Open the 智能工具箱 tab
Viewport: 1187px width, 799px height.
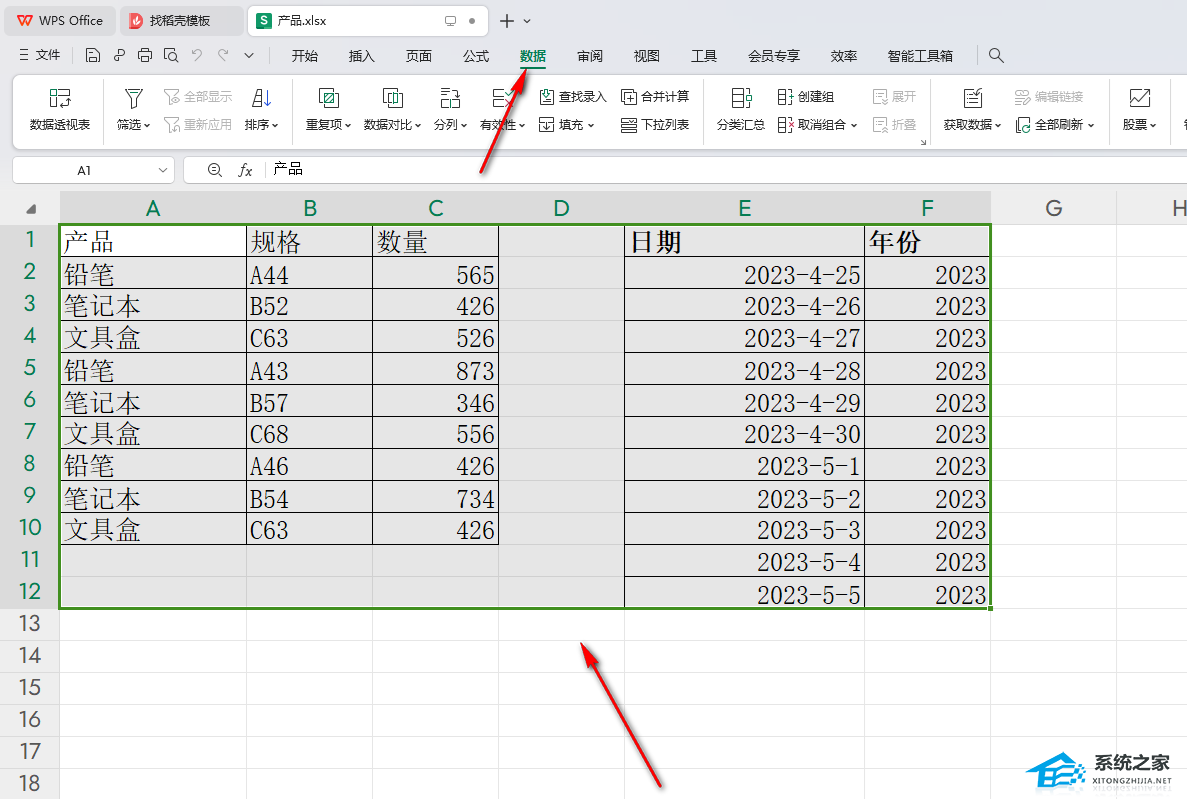pos(920,56)
